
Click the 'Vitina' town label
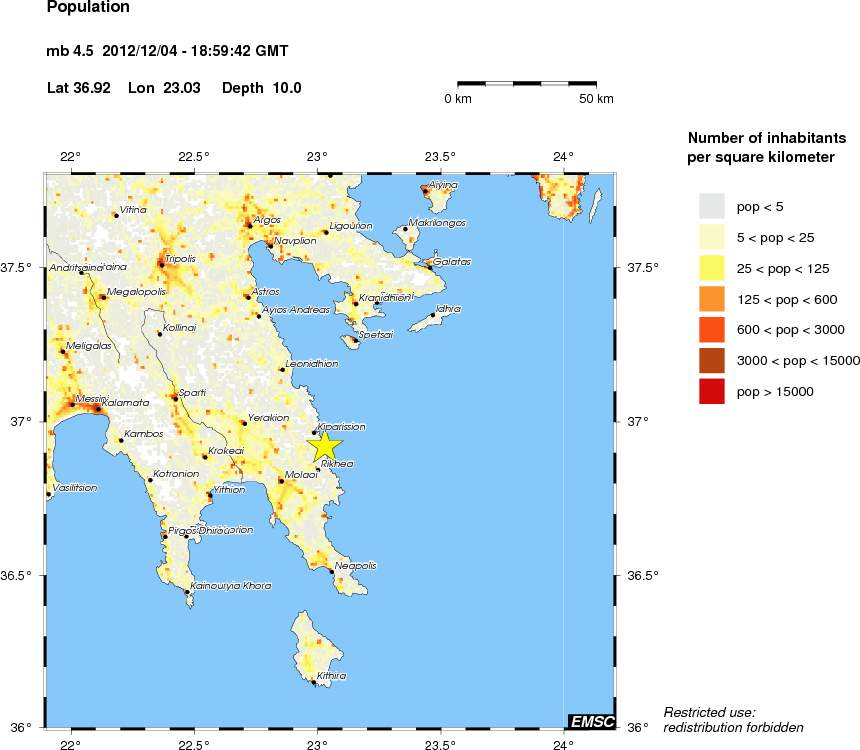[133, 210]
